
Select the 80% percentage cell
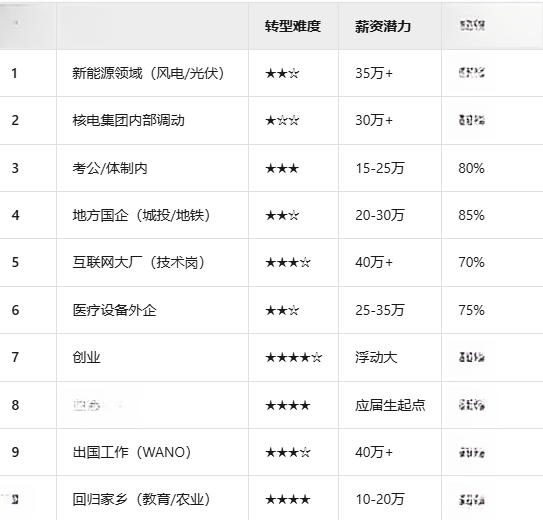pyautogui.click(x=492, y=168)
